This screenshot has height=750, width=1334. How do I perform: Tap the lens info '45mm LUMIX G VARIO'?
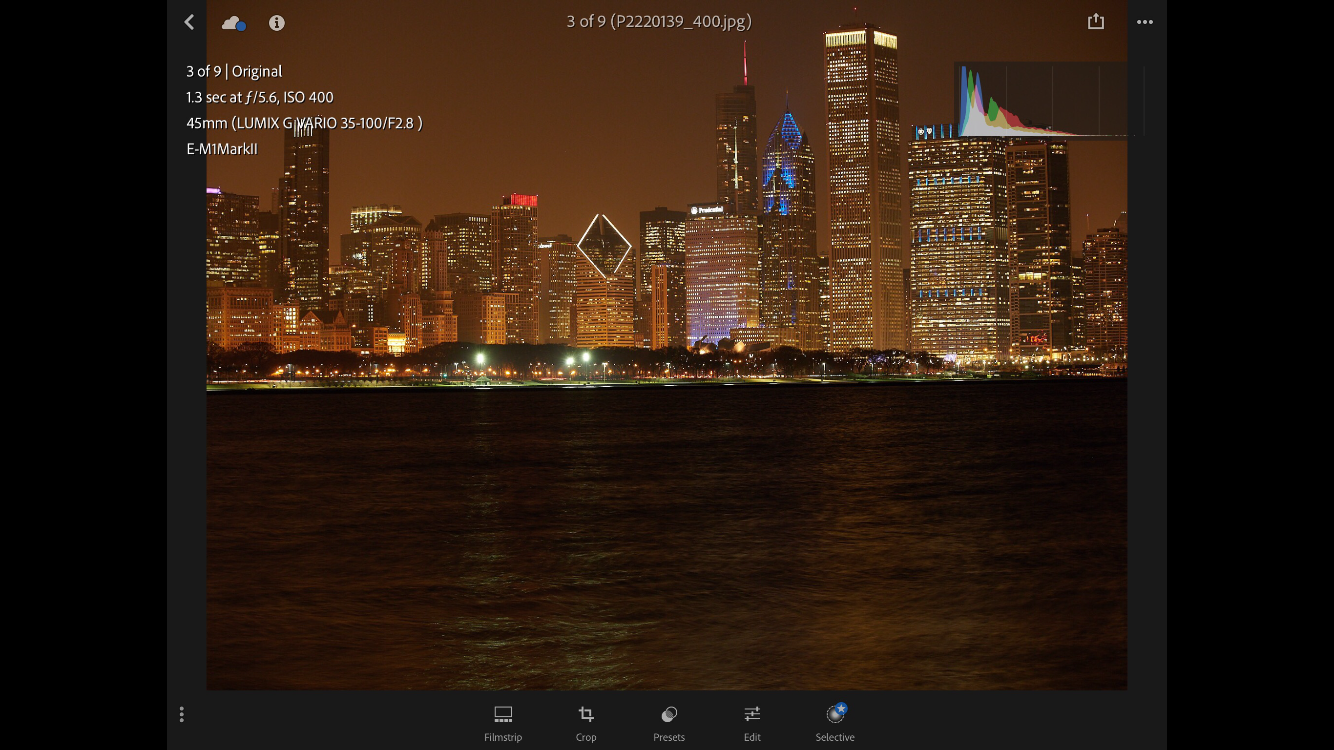pyautogui.click(x=304, y=123)
